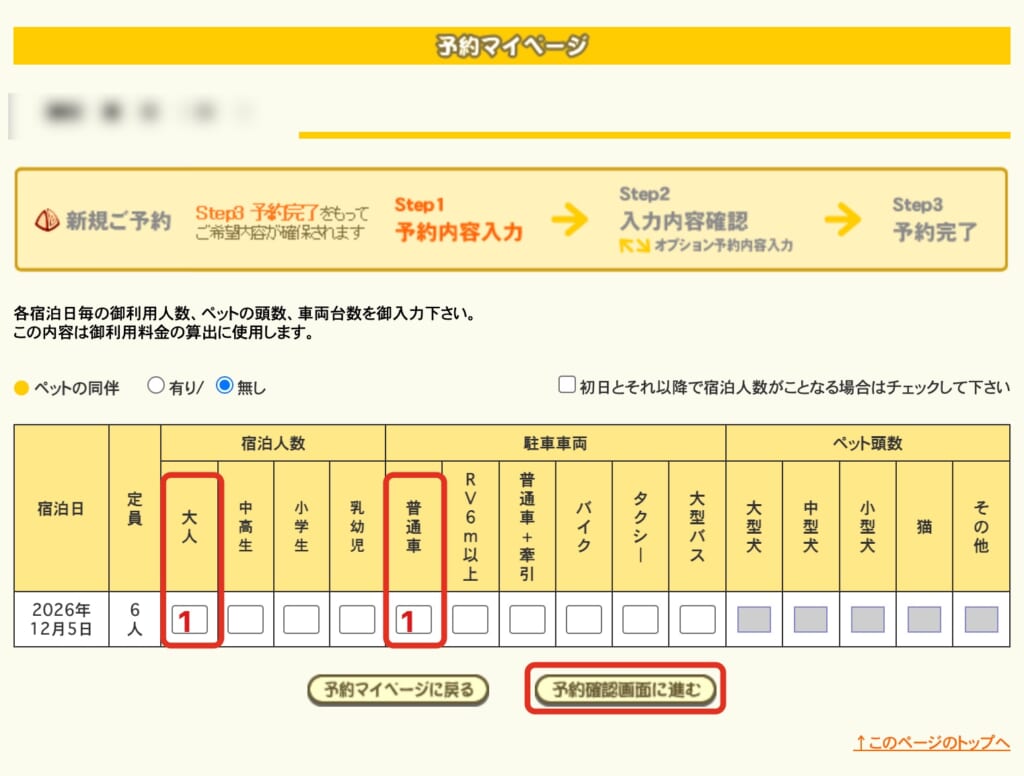Select the pet 有り radio button

pyautogui.click(x=155, y=385)
